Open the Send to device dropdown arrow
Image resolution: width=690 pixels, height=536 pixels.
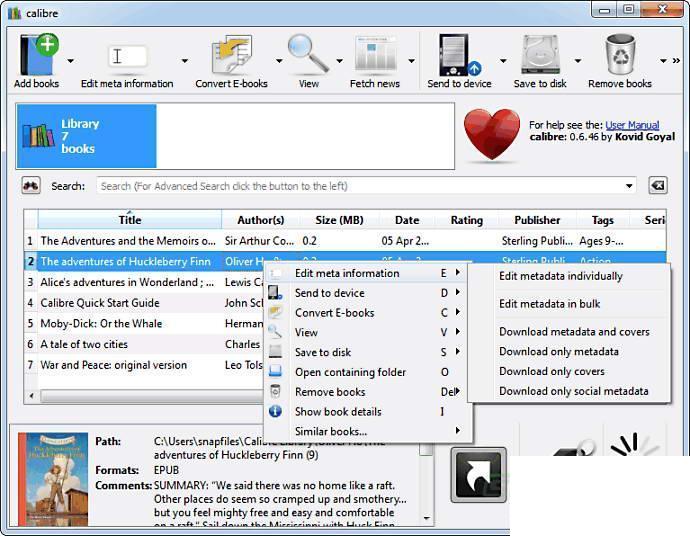coord(503,61)
